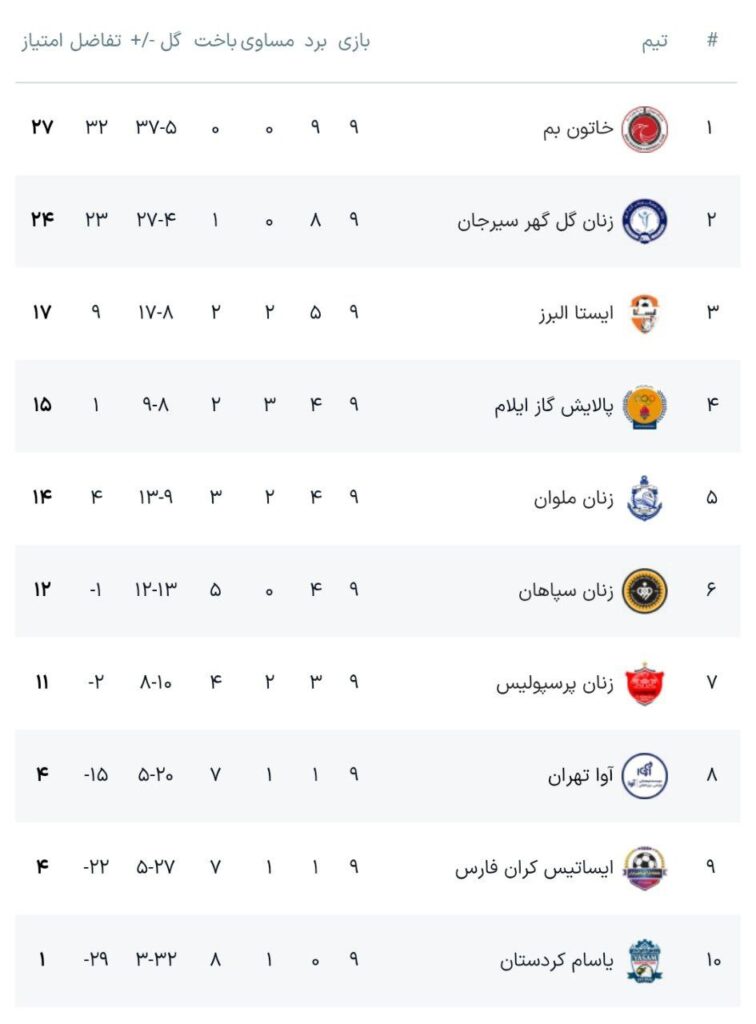Select the یاسام کردستان team name
Viewport: 756px width, 1024px height.
pos(554,960)
